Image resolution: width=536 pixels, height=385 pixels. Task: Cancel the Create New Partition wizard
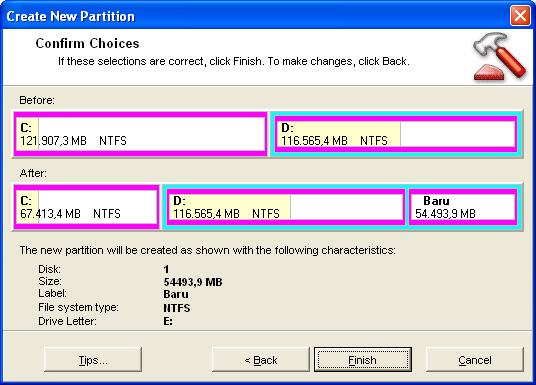[x=475, y=360]
